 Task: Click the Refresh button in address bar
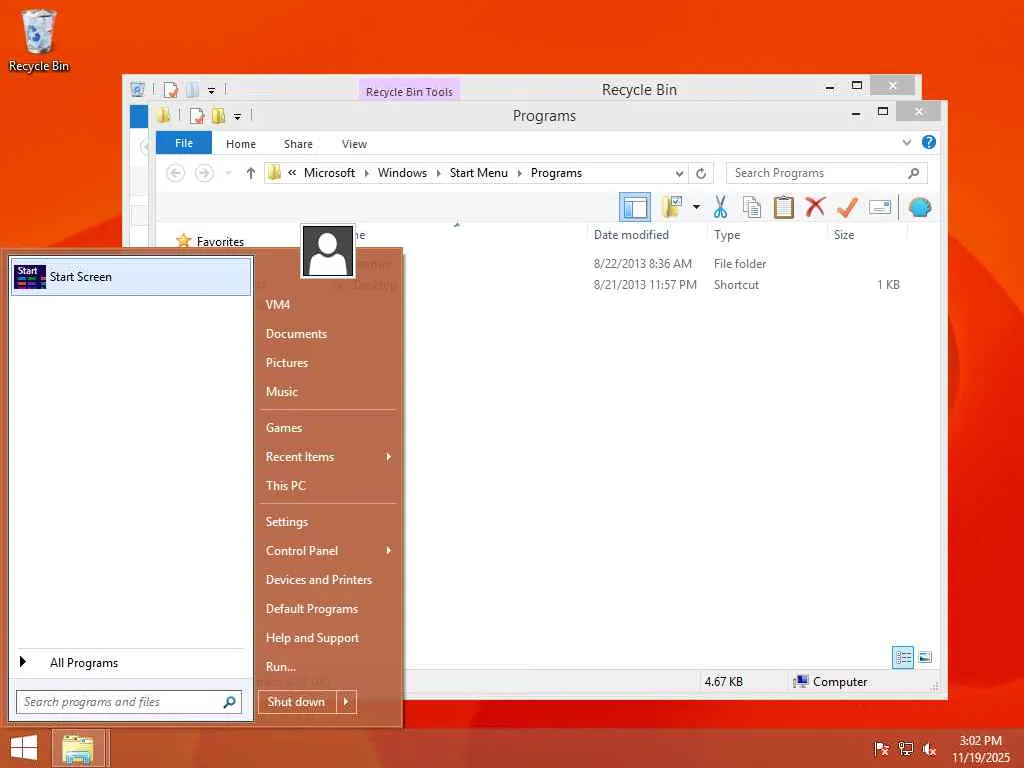701,173
